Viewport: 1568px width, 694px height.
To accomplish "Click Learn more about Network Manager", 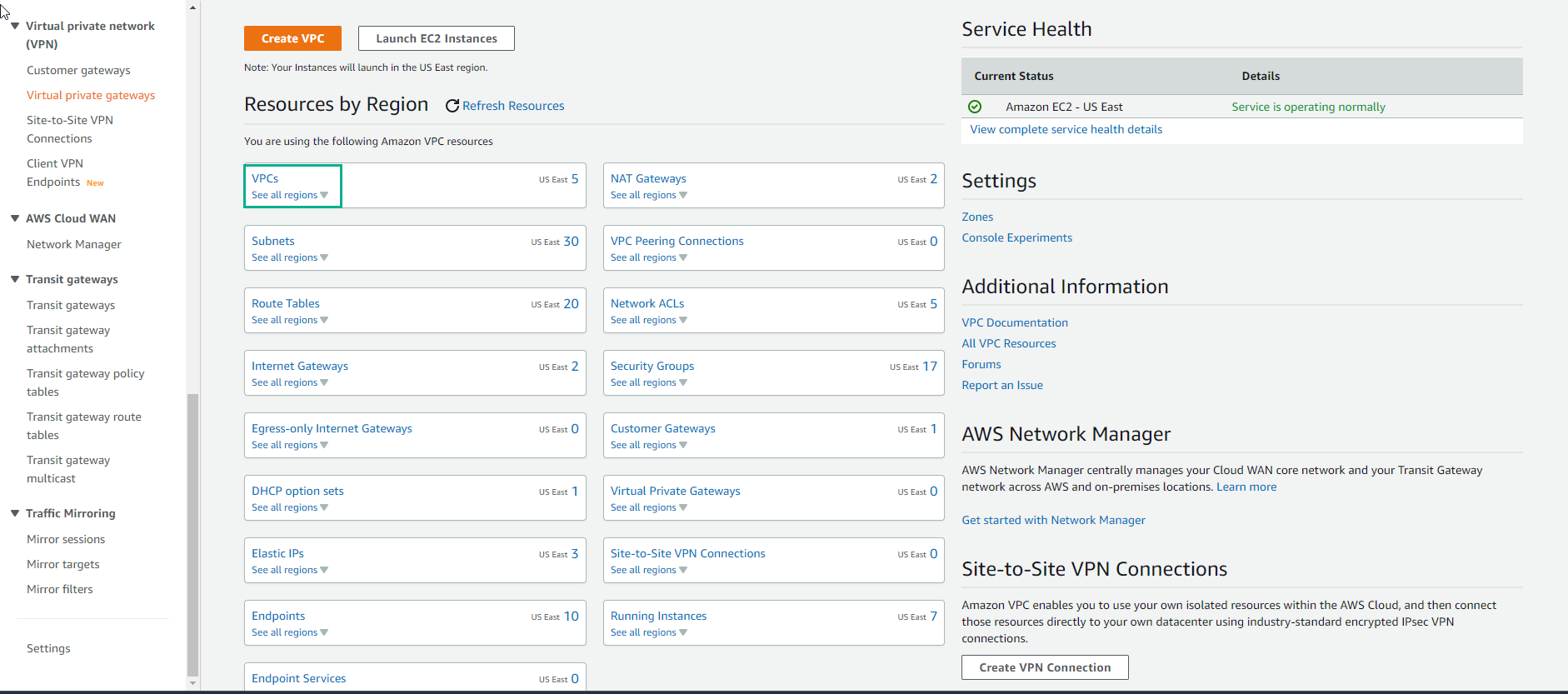I will pyautogui.click(x=1246, y=487).
